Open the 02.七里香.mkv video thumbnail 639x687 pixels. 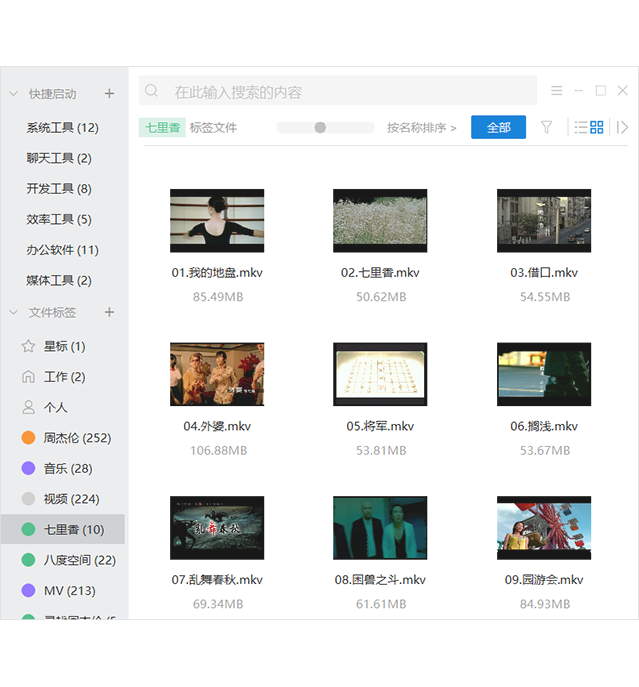[x=380, y=221]
